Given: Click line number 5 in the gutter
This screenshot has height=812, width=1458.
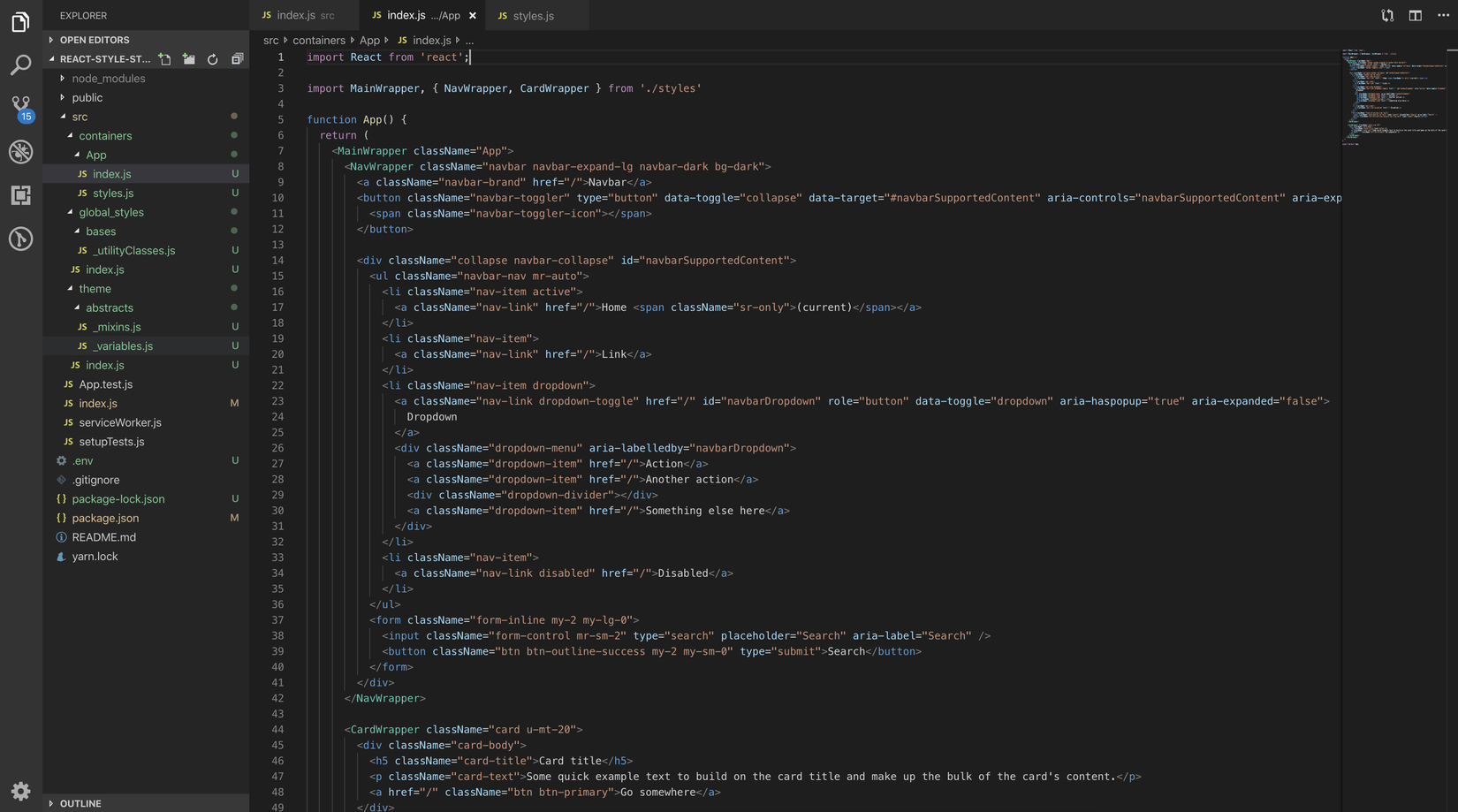Looking at the screenshot, I should (x=281, y=119).
